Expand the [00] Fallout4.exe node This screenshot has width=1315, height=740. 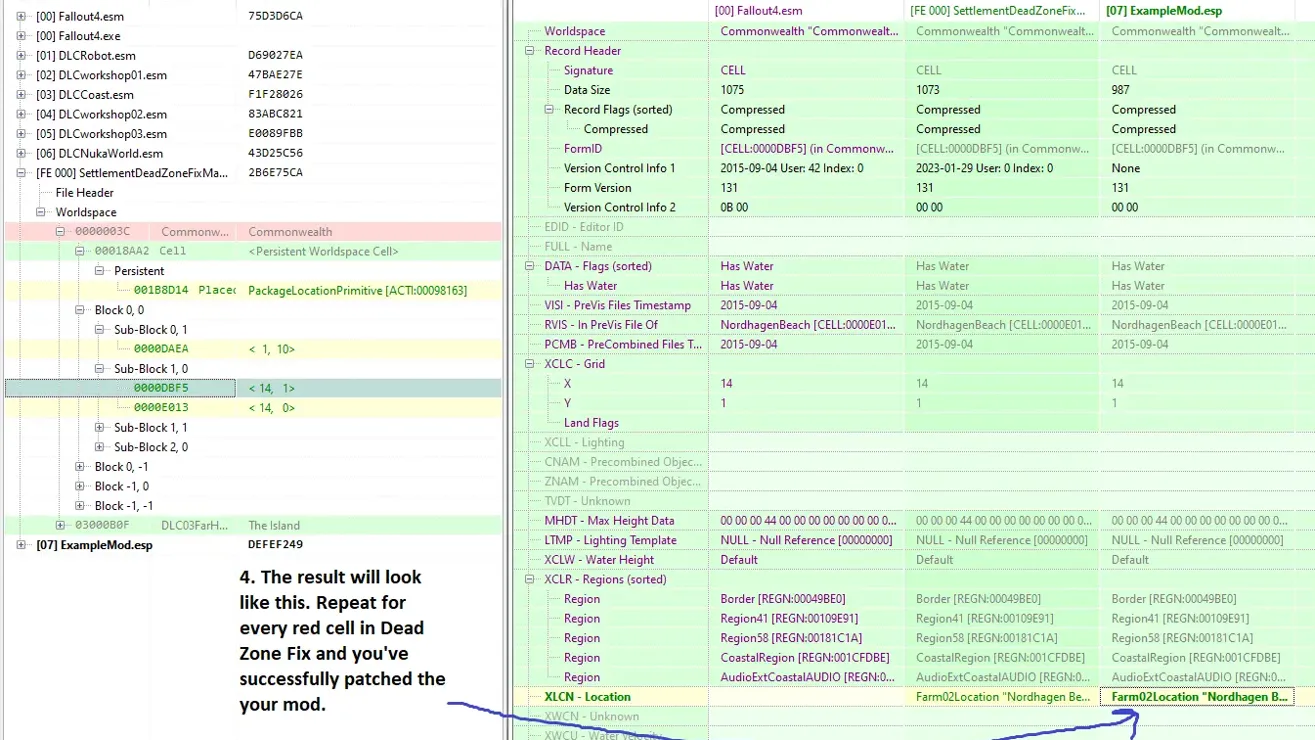pos(21,36)
